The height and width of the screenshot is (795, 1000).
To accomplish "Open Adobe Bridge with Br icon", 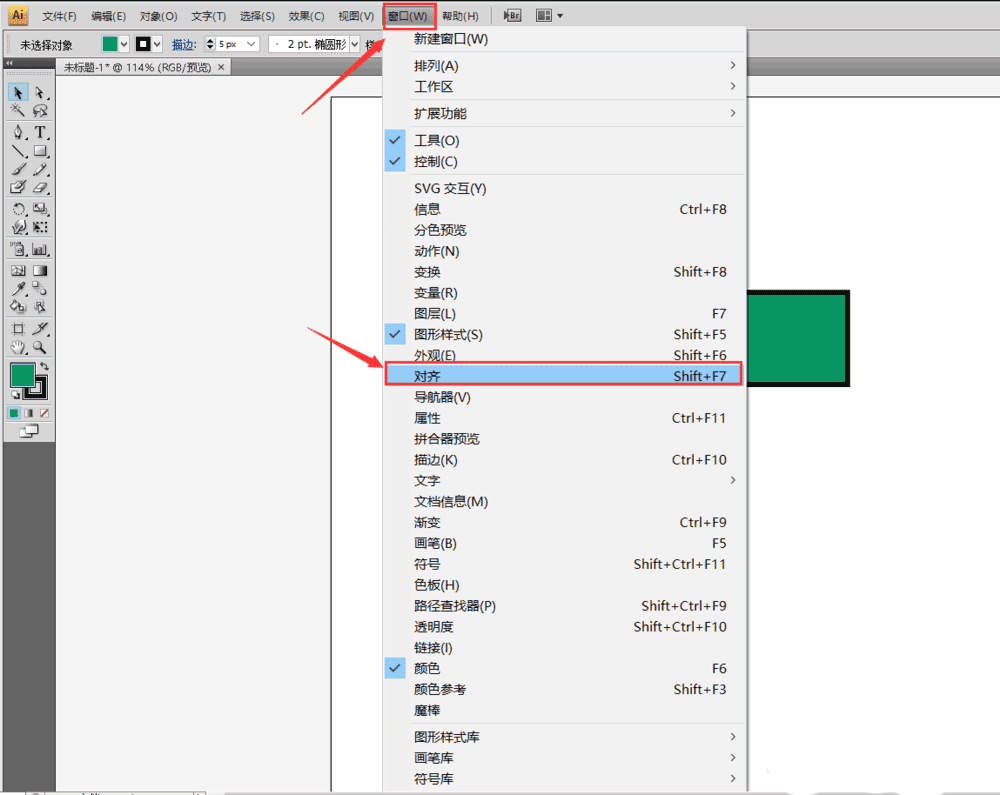I will [512, 16].
